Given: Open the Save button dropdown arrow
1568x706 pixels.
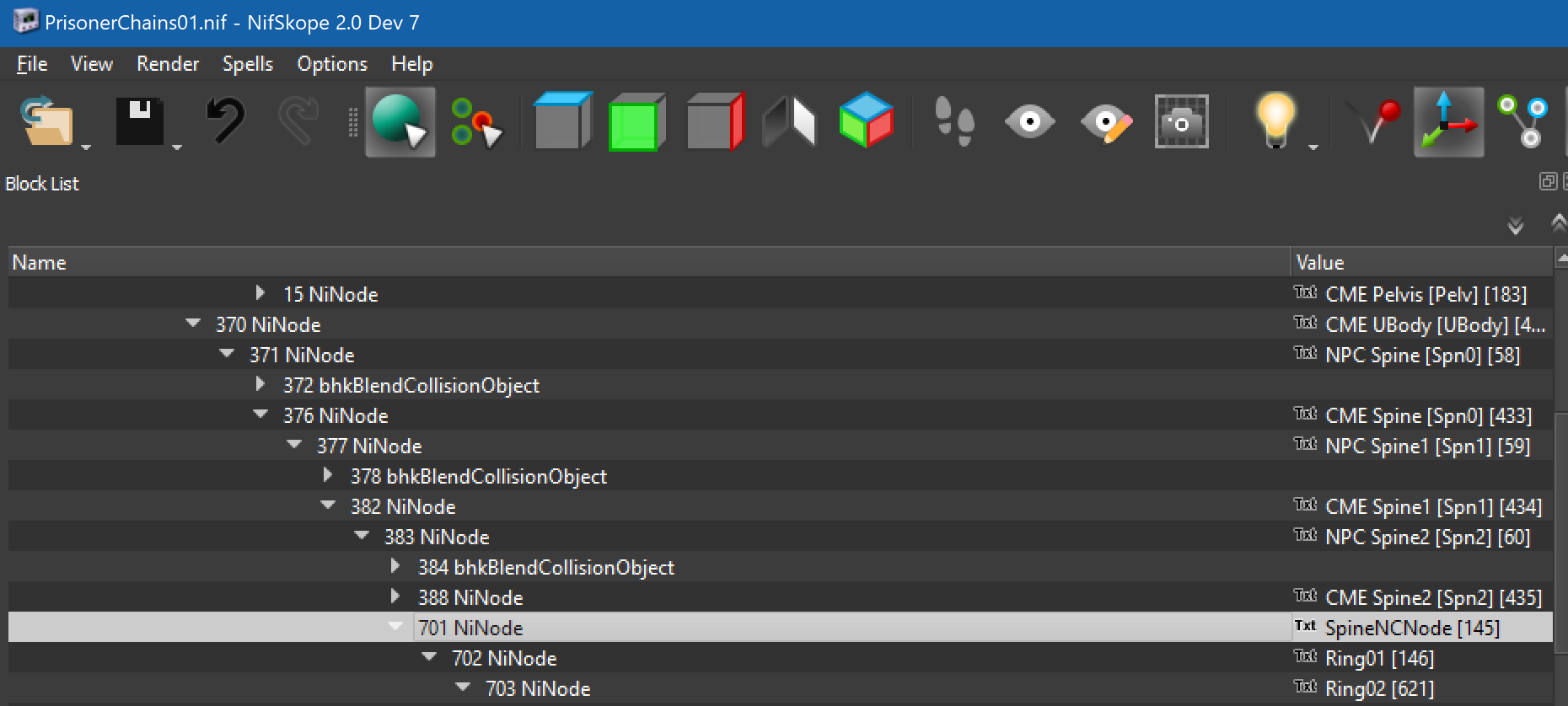Looking at the screenshot, I should 177,147.
